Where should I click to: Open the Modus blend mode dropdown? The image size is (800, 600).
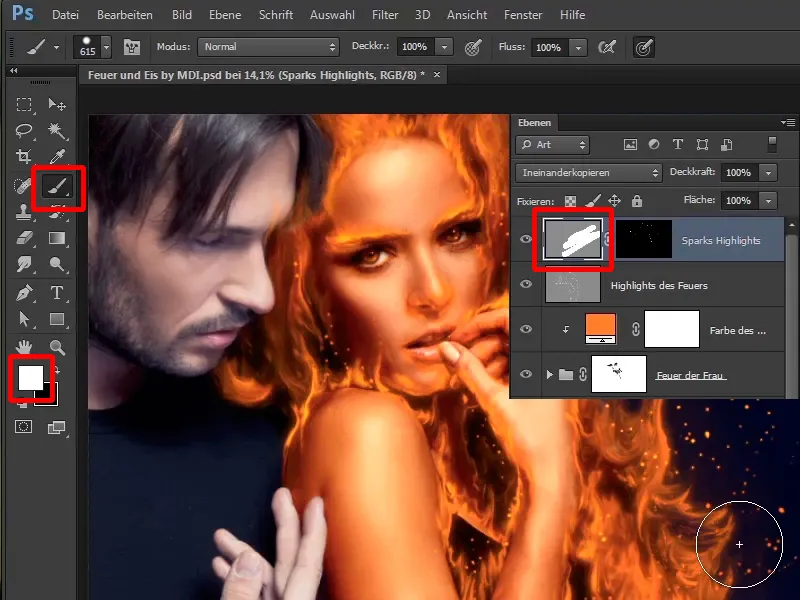268,47
